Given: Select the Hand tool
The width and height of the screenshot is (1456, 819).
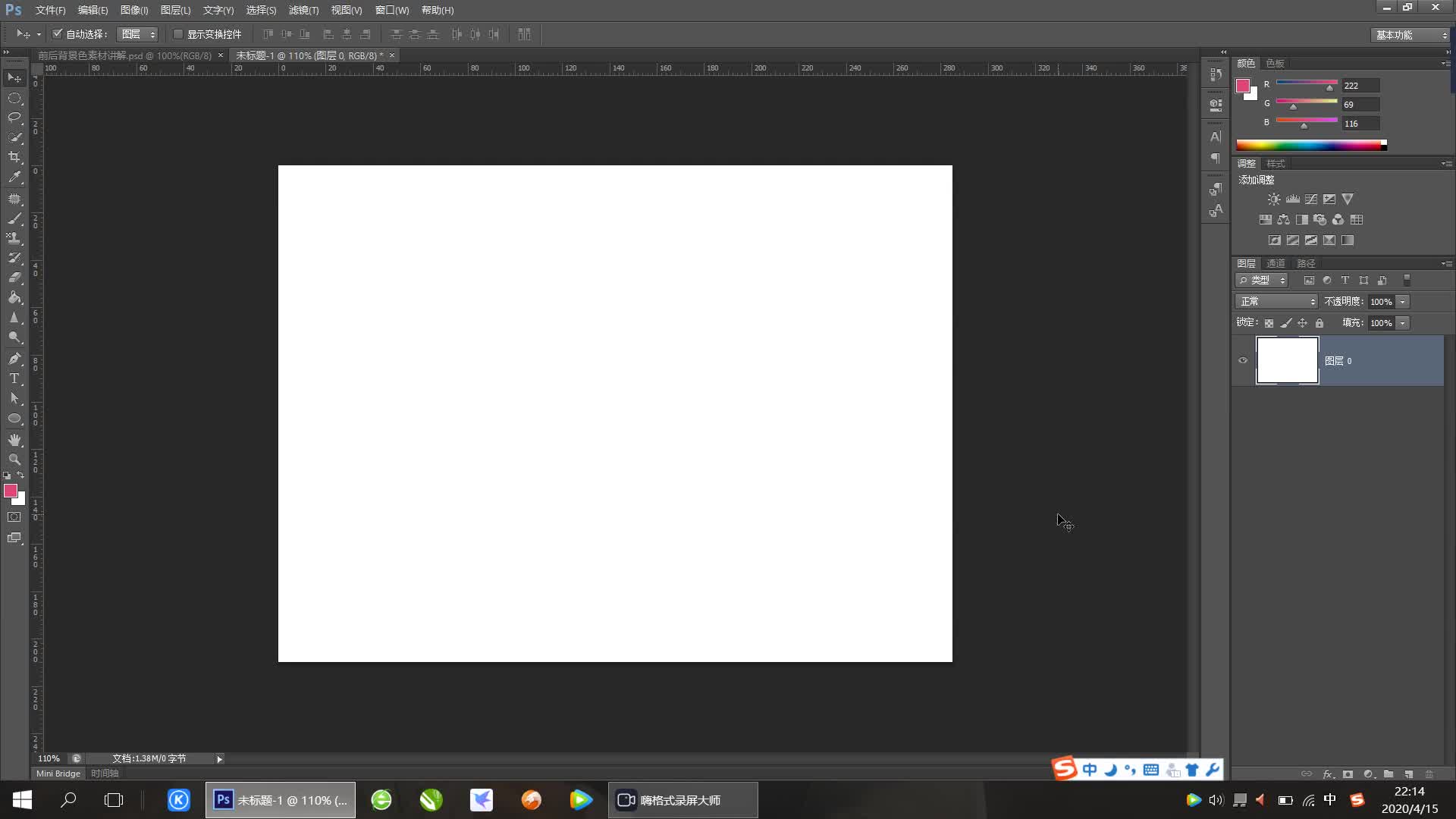Looking at the screenshot, I should point(14,440).
